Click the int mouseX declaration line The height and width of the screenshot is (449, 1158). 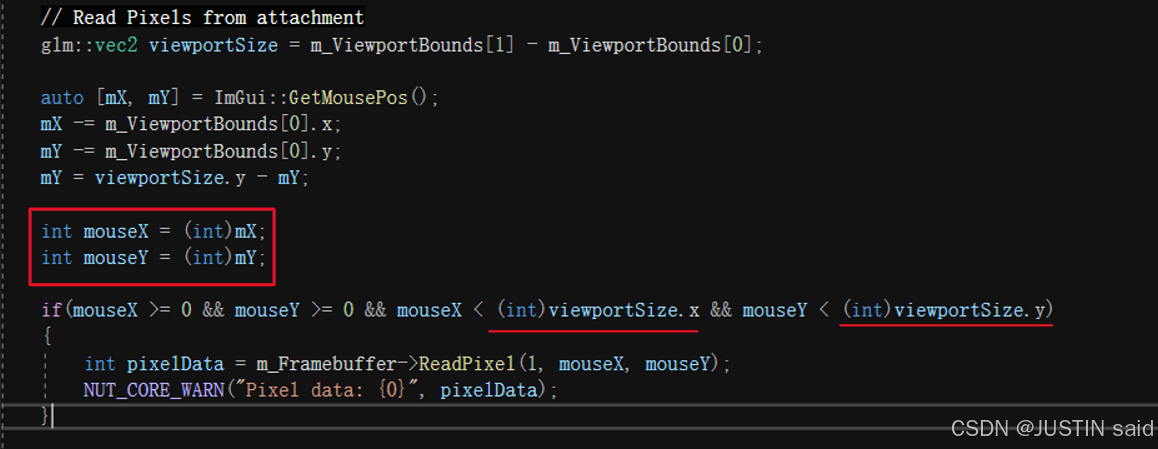point(155,231)
